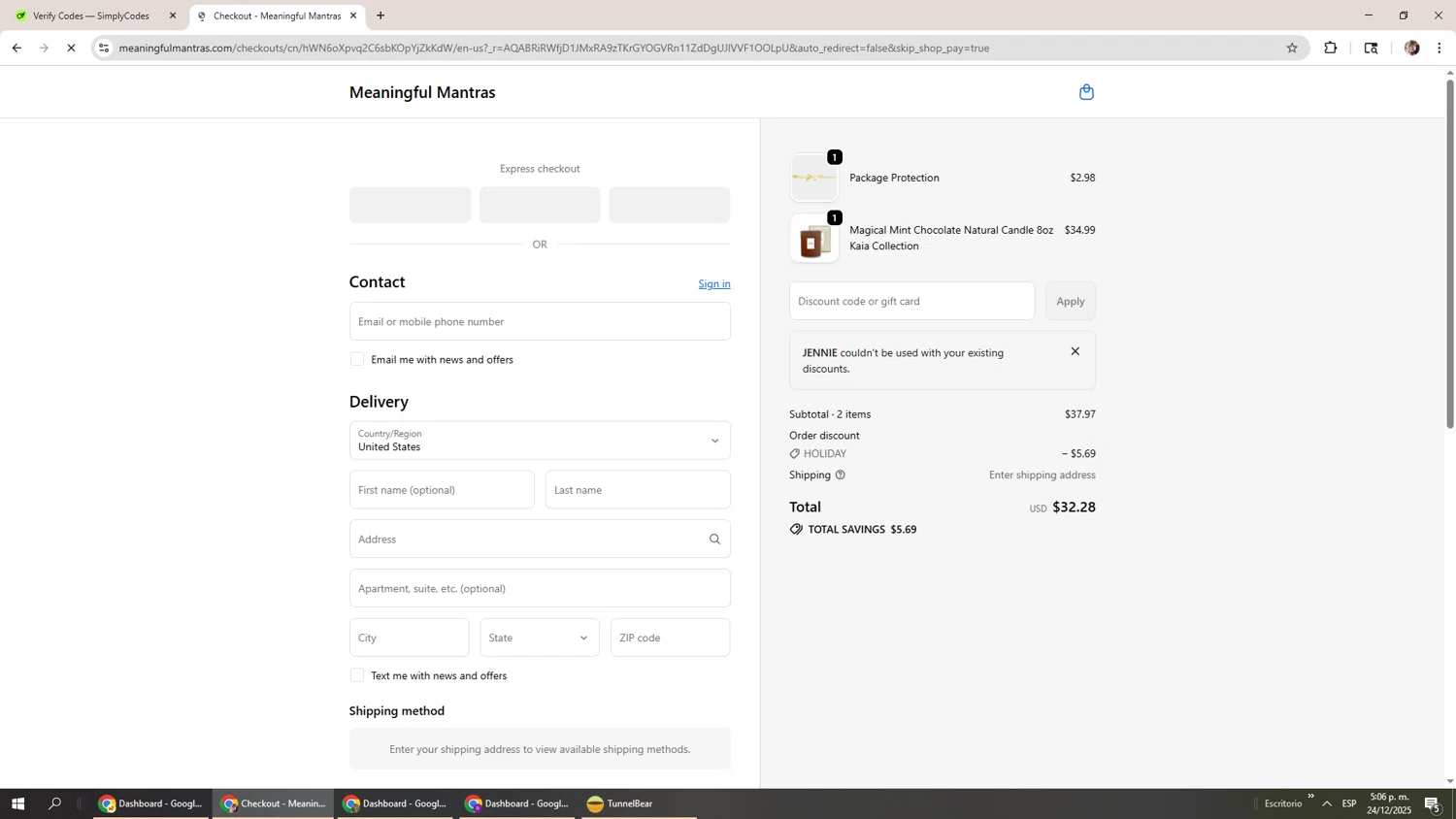This screenshot has width=1456, height=819.
Task: Click the address search magnifier icon
Action: 714,540
